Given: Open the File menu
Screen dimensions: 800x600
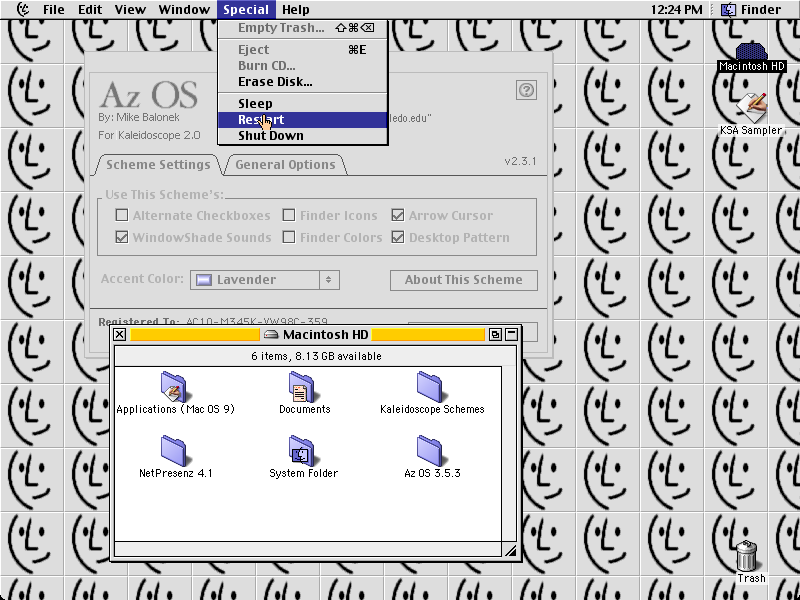Looking at the screenshot, I should click(x=54, y=9).
